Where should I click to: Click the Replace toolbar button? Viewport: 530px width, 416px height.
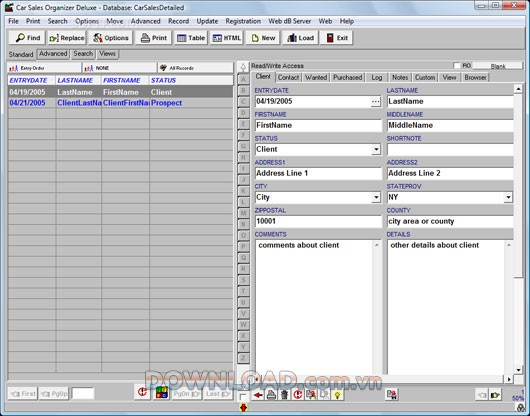(x=67, y=38)
